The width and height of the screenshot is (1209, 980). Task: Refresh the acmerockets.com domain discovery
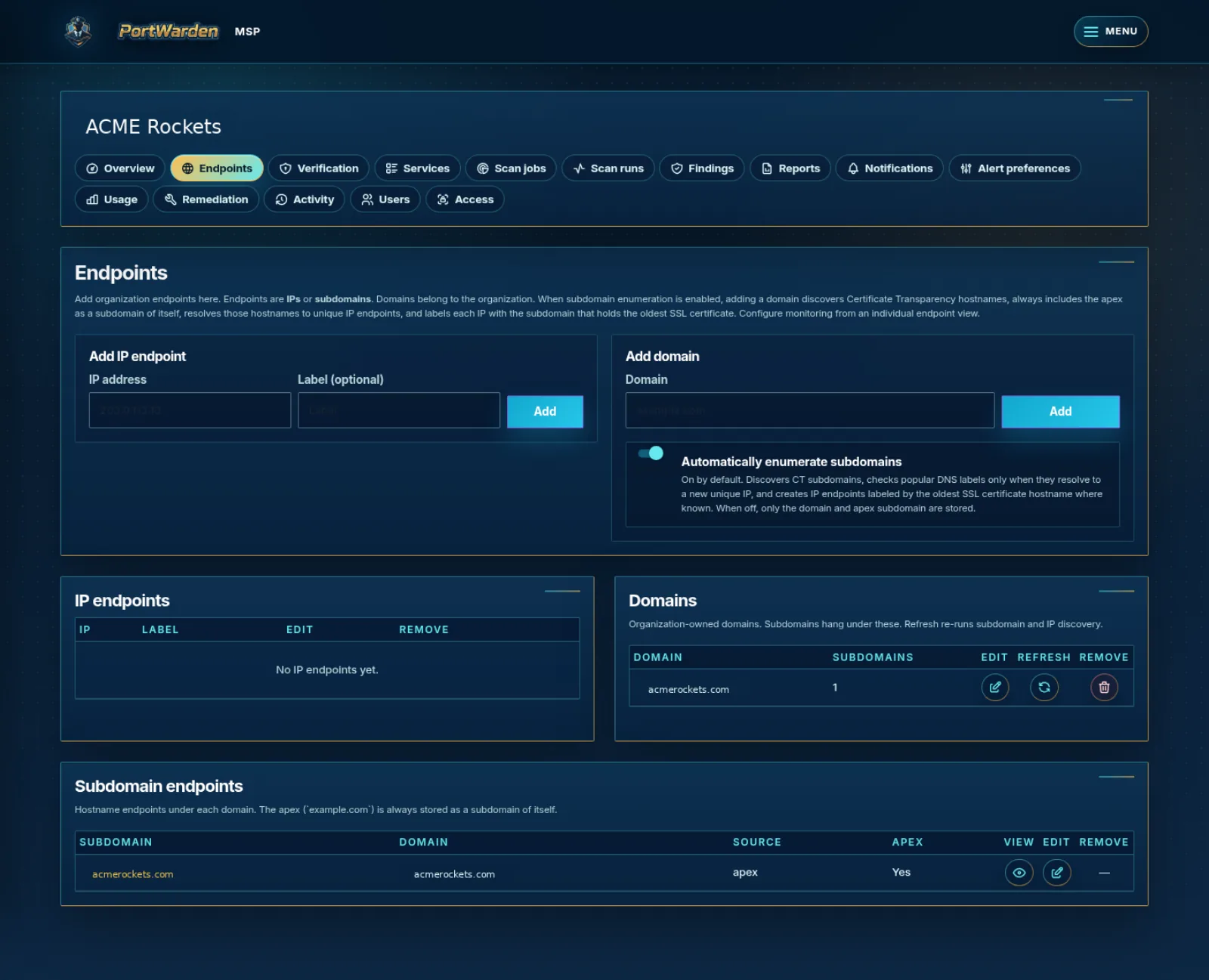pyautogui.click(x=1044, y=688)
